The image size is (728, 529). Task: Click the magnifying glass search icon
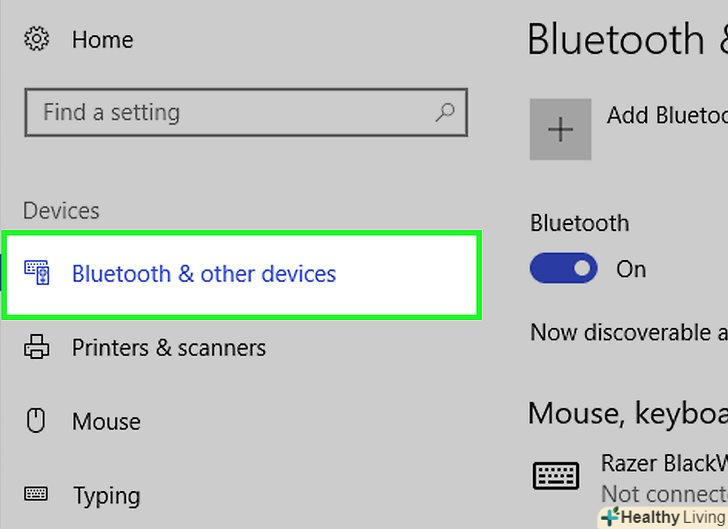point(445,112)
